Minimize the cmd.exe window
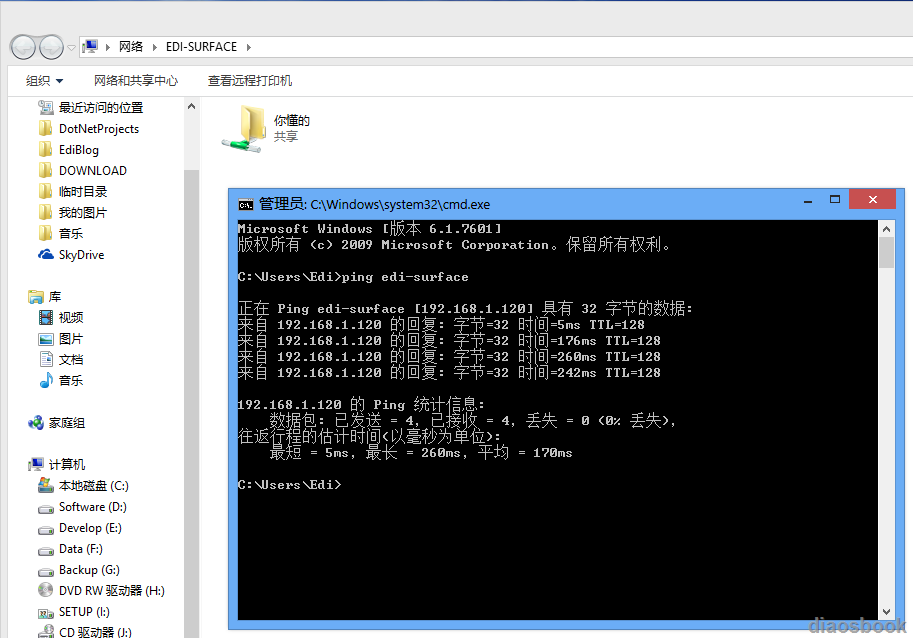Screen dimensions: 913x638 (808, 200)
